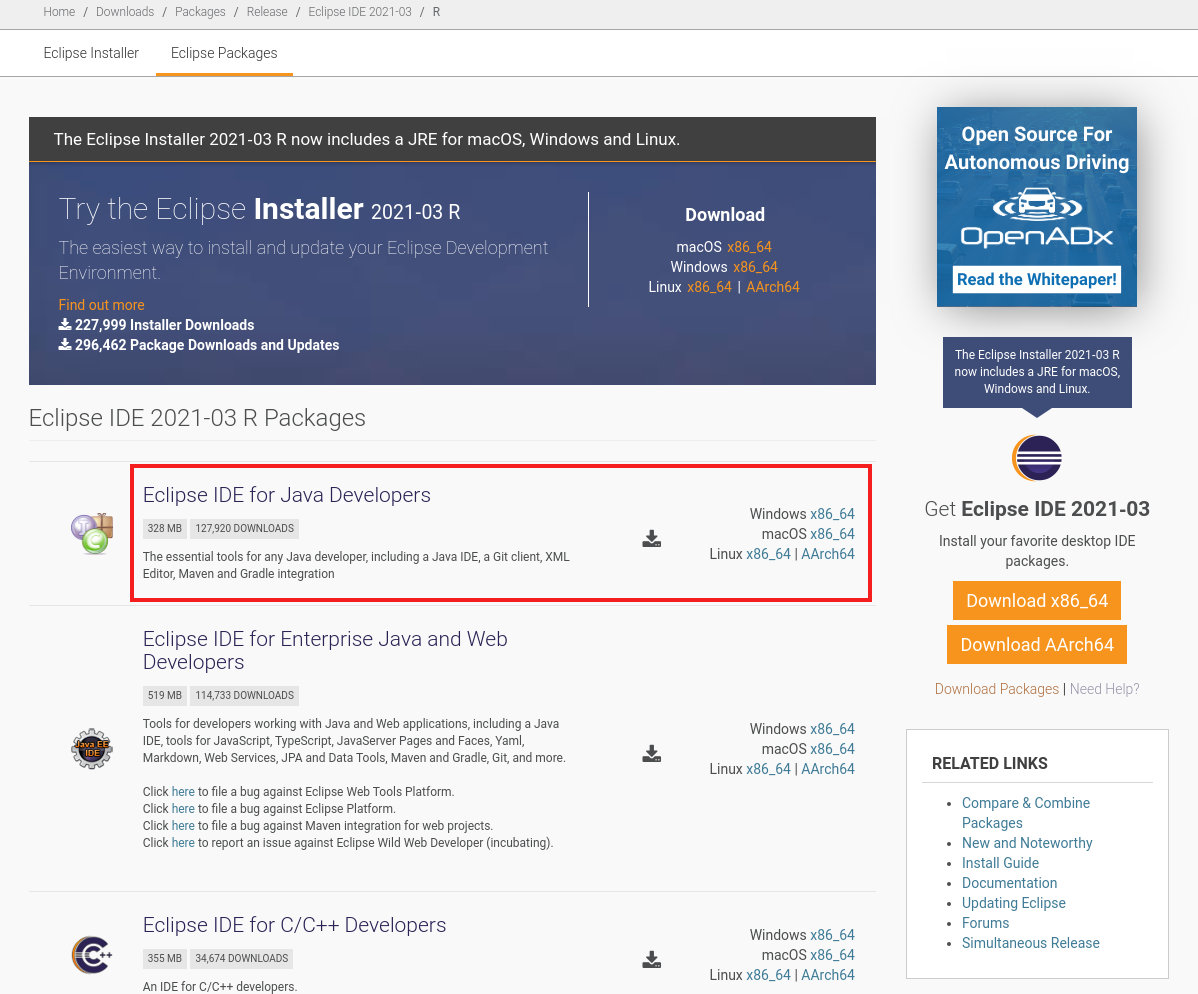Switch to the Eclipse Installer tab
Screen dimensions: 1198x994
pos(91,53)
